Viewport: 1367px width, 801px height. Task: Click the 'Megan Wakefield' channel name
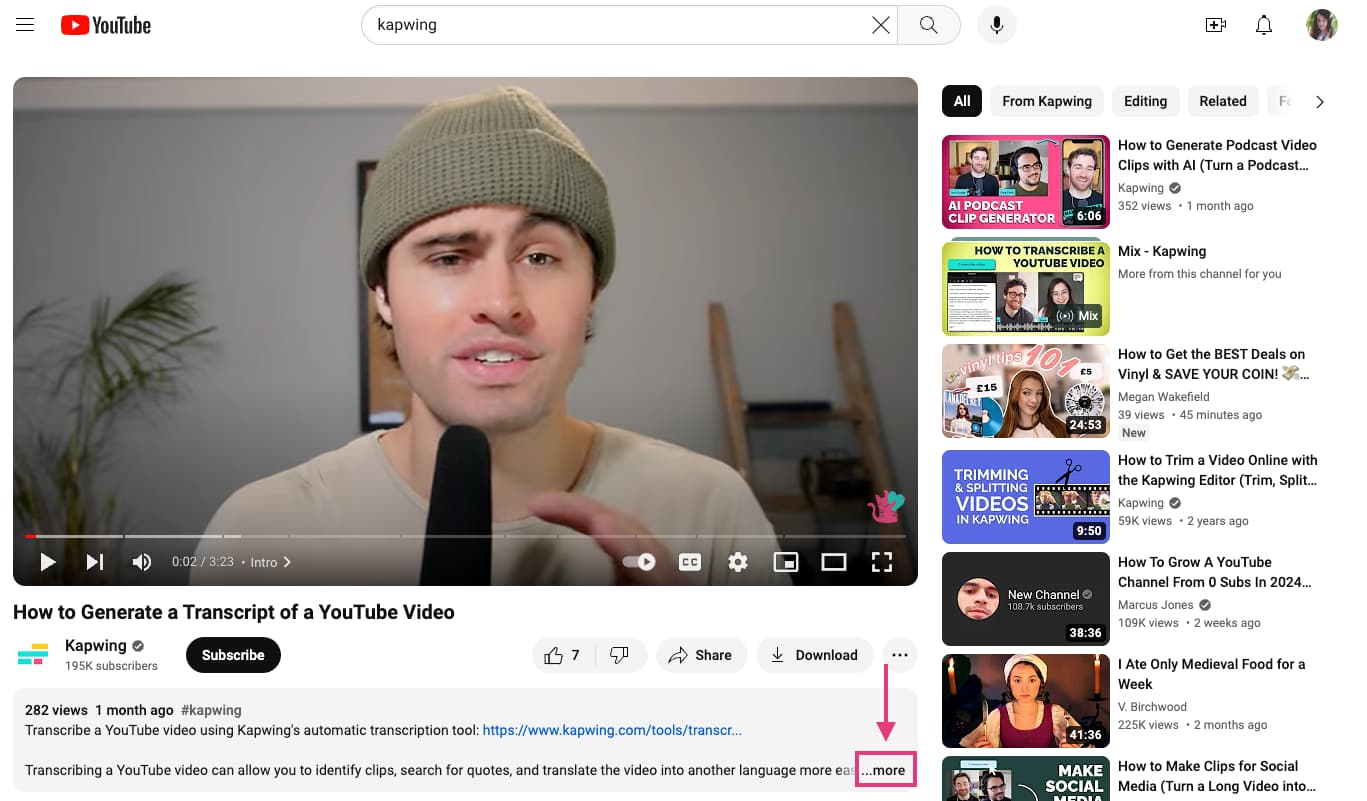1164,397
